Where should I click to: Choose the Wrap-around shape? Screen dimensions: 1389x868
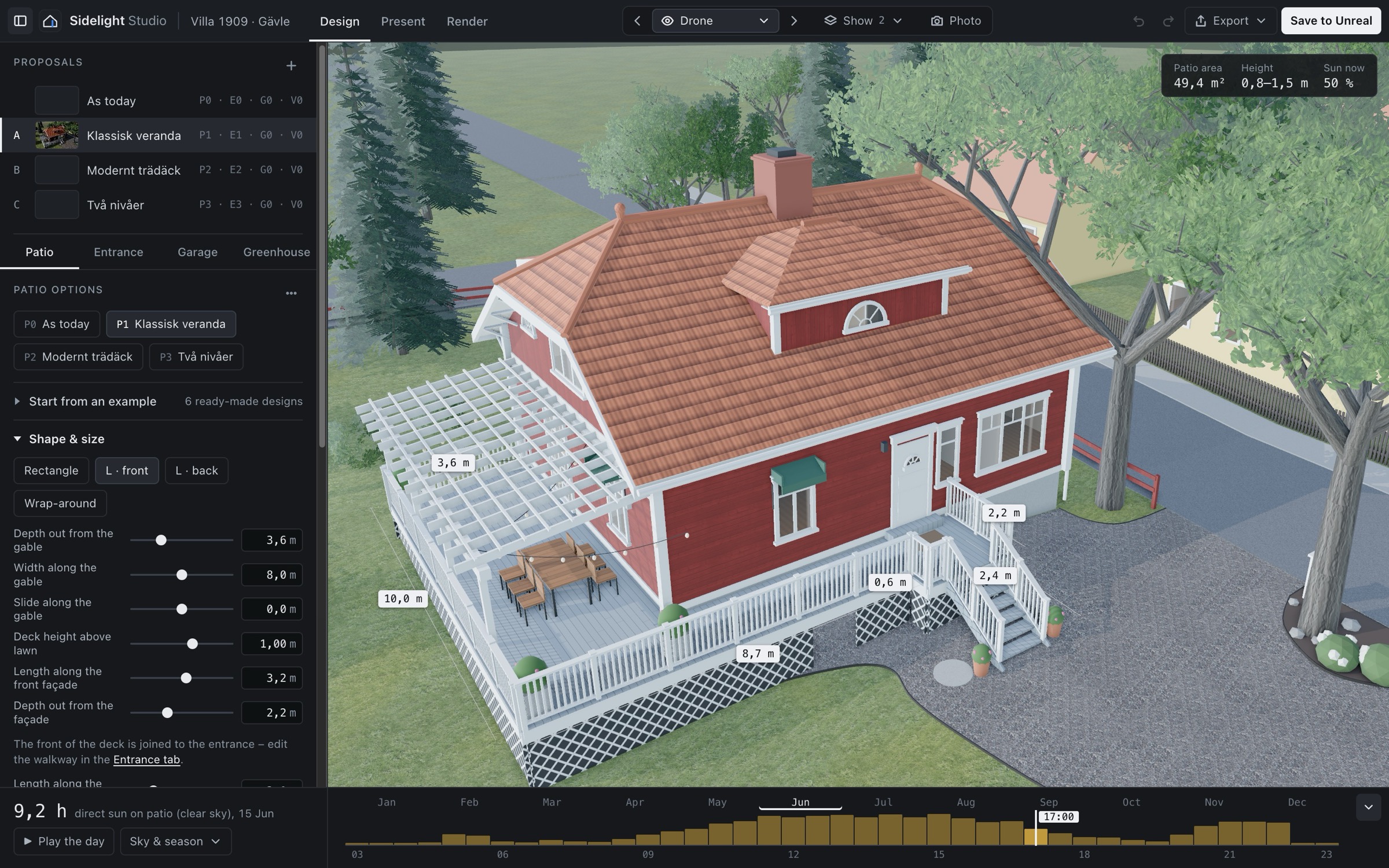(60, 503)
